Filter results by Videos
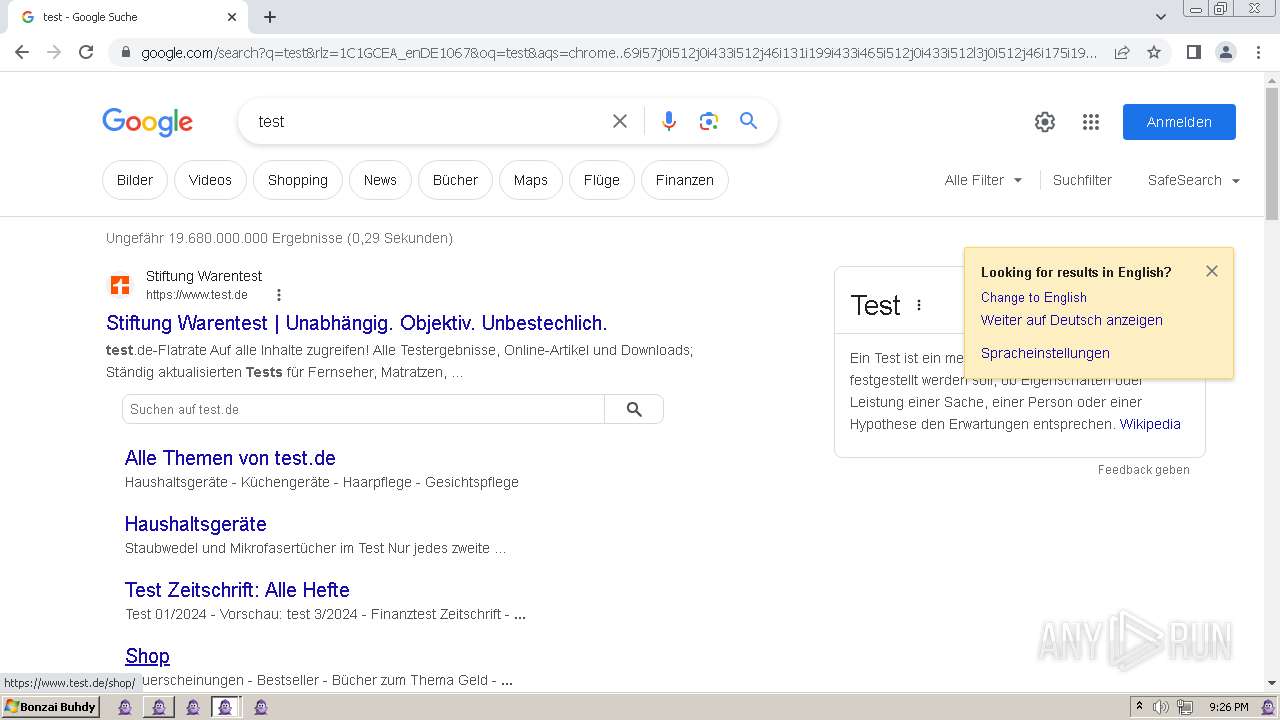Image resolution: width=1280 pixels, height=720 pixels. pos(210,180)
